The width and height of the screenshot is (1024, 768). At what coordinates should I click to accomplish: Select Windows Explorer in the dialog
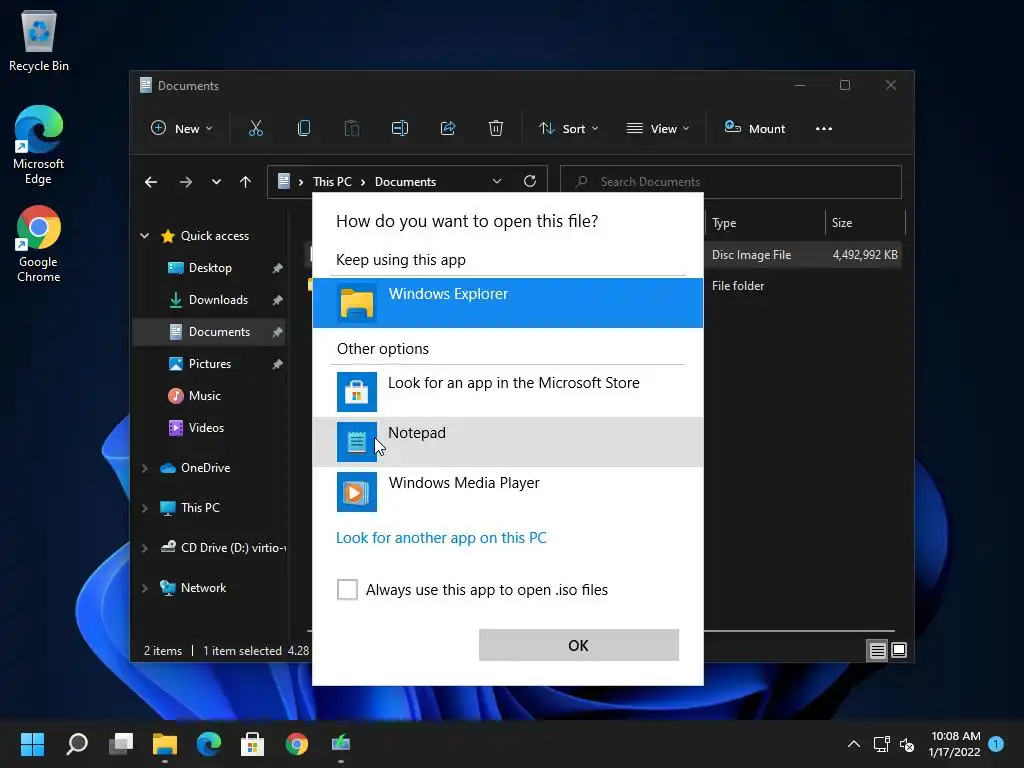(x=507, y=302)
